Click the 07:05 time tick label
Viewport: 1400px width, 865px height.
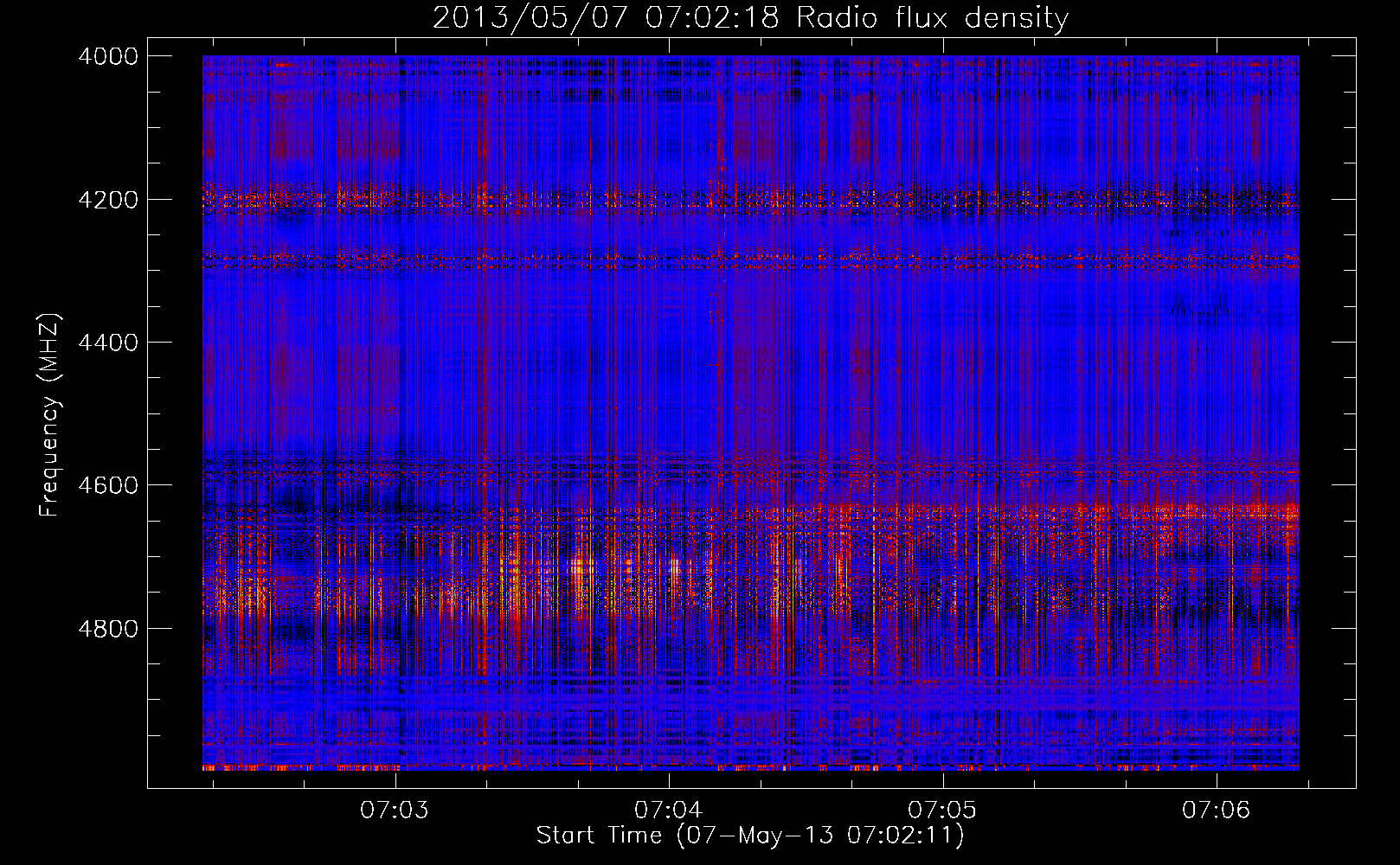(942, 811)
